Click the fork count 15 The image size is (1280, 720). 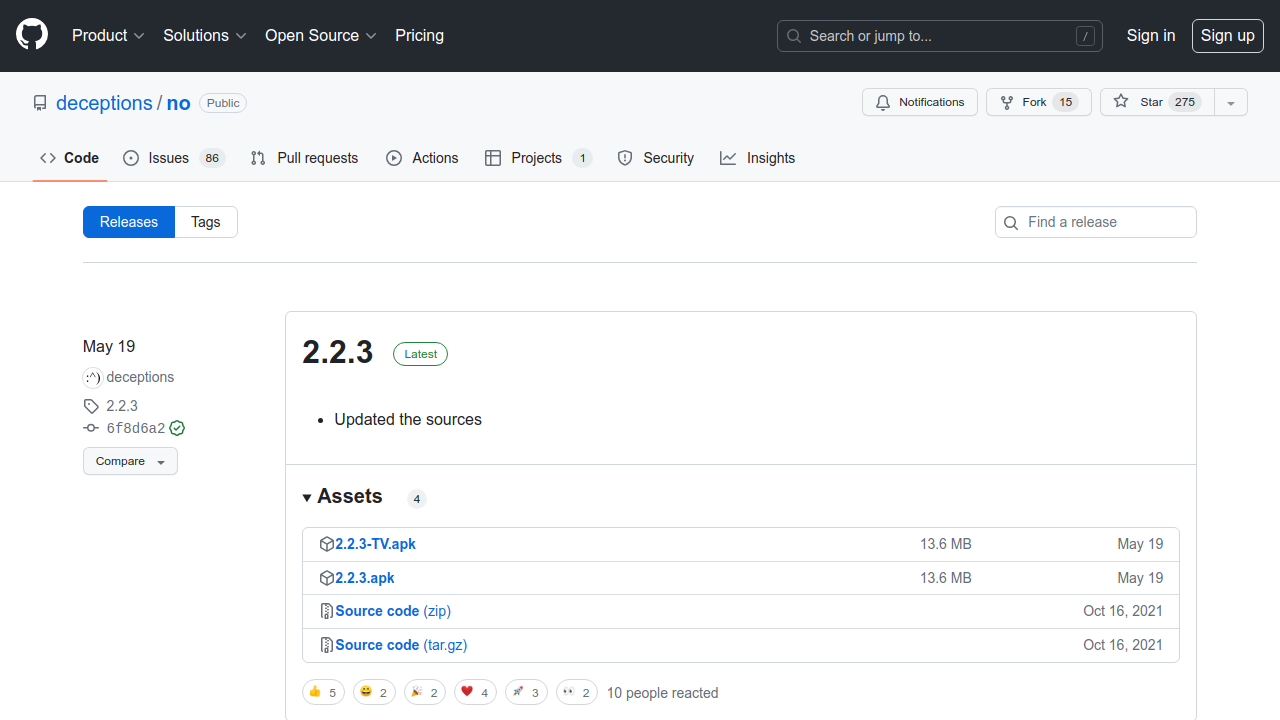[1066, 102]
